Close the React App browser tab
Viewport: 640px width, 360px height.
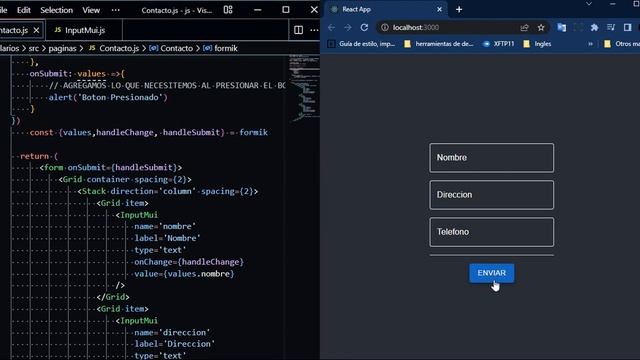(x=440, y=9)
